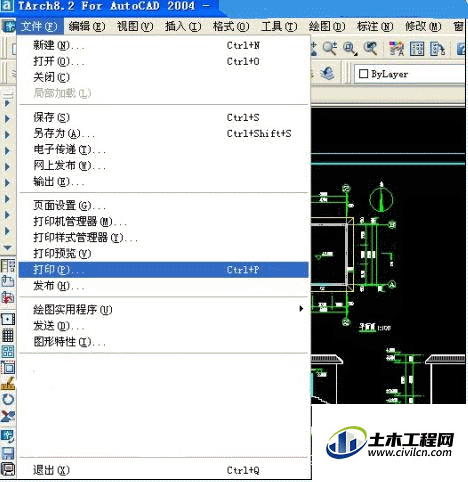Open the 插入(I) menu

[x=183, y=26]
